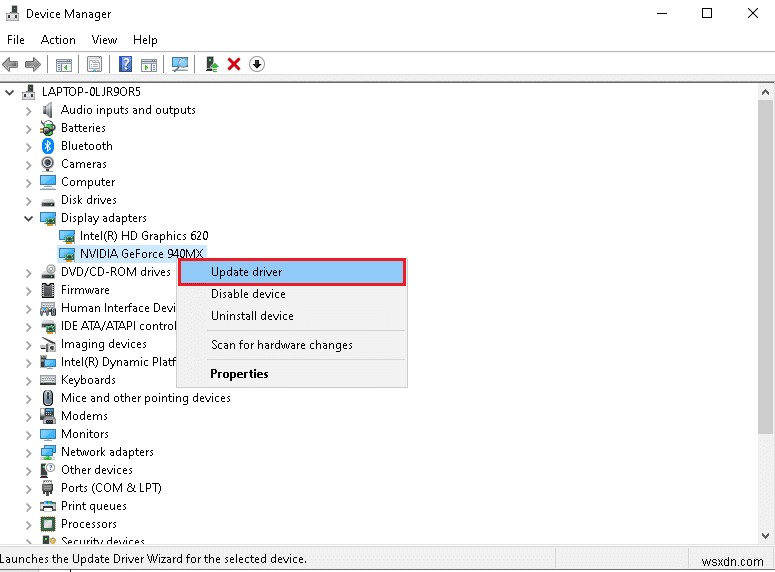Select Uninstall device in context menu
Screen dimensions: 775x572
[x=252, y=316]
